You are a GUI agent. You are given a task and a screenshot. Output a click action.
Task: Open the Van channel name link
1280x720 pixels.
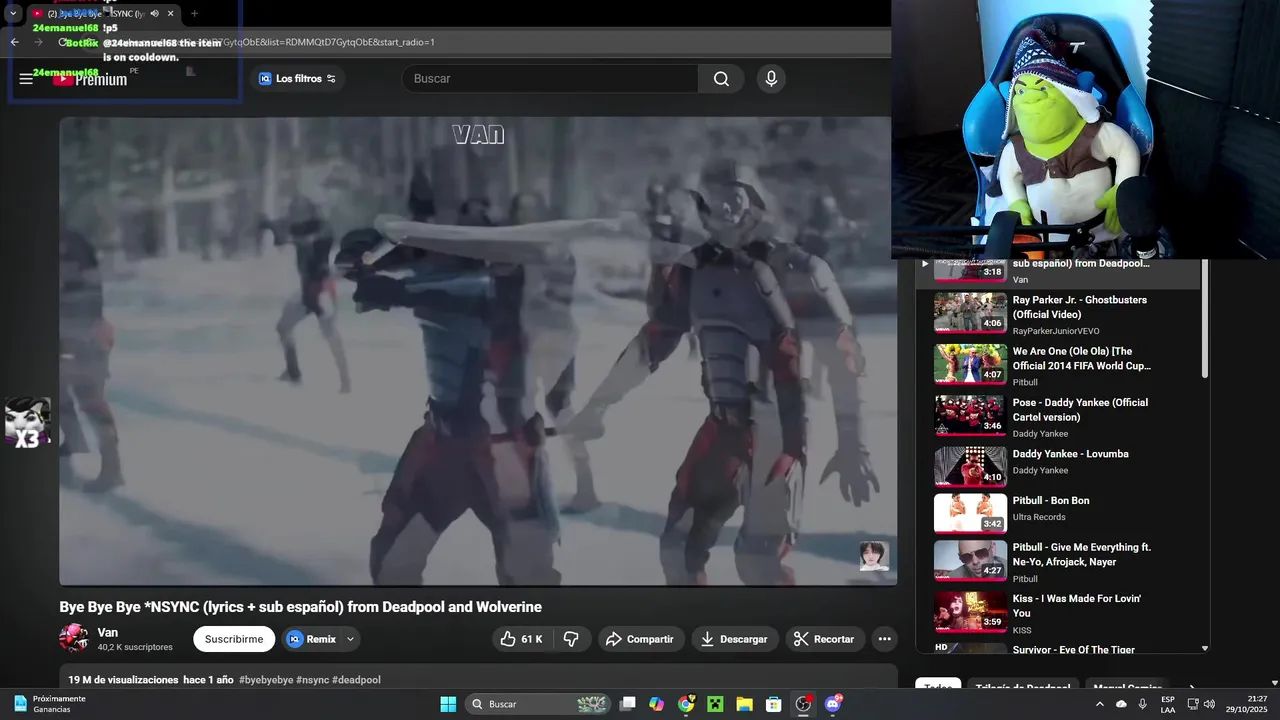click(107, 632)
